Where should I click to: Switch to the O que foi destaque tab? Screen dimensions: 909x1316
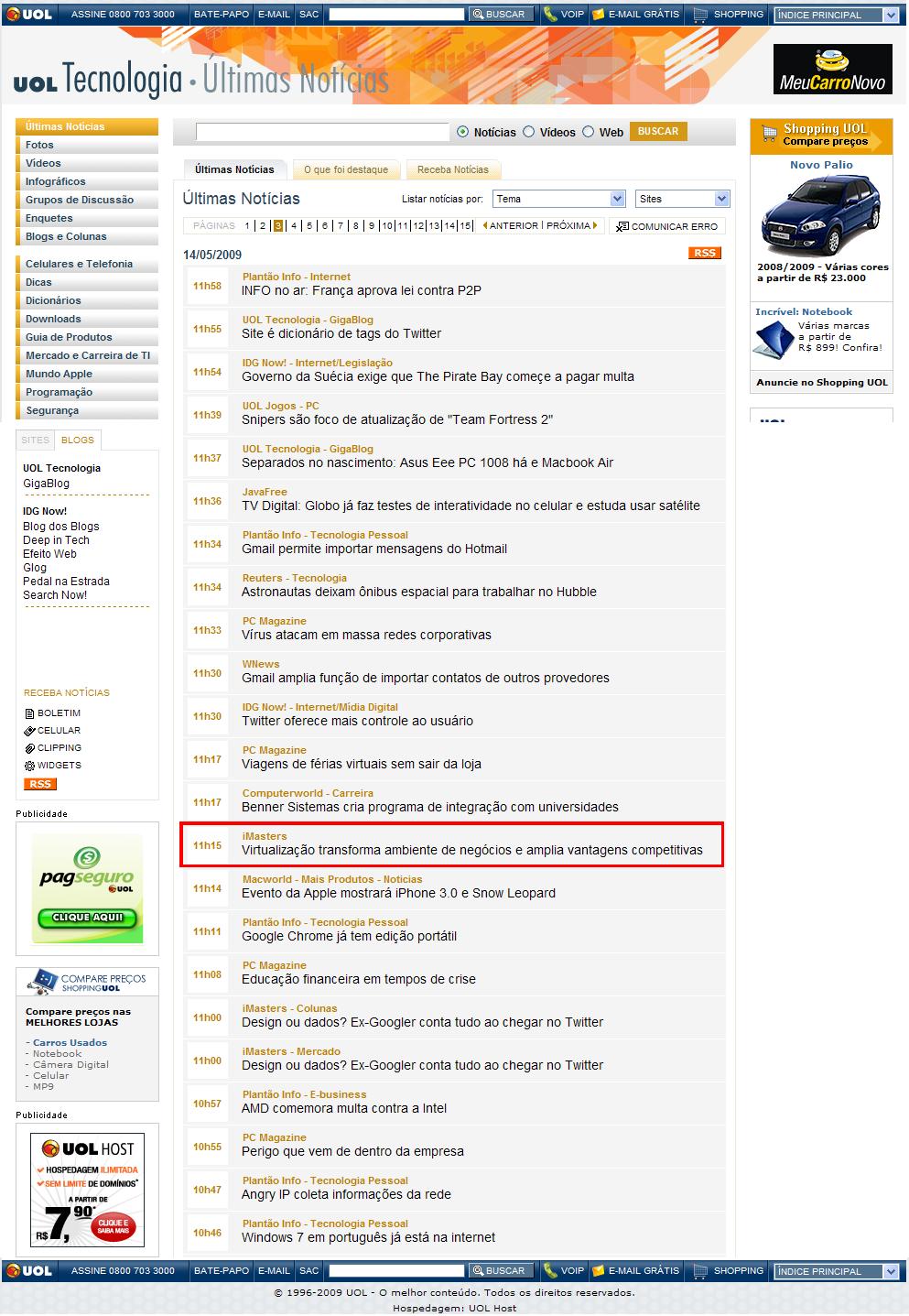click(346, 169)
